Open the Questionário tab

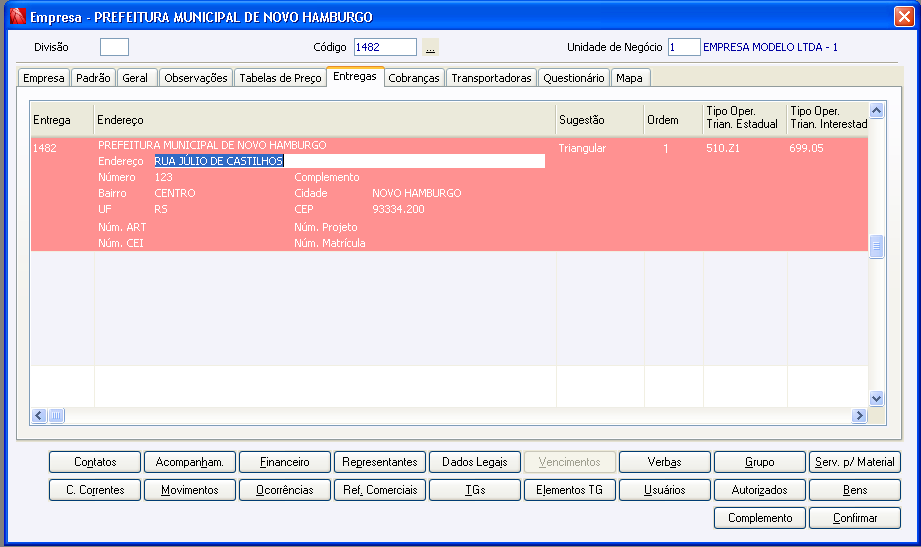click(x=574, y=78)
